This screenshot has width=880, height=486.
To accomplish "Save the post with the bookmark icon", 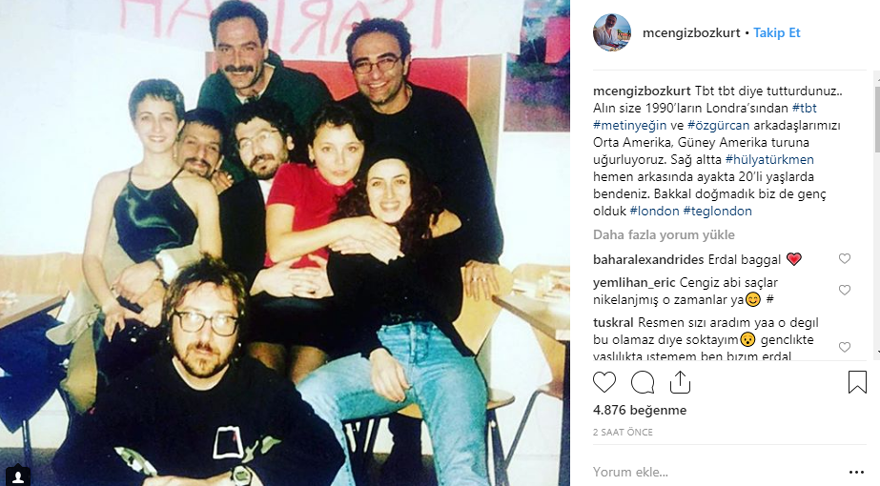I will 857,382.
